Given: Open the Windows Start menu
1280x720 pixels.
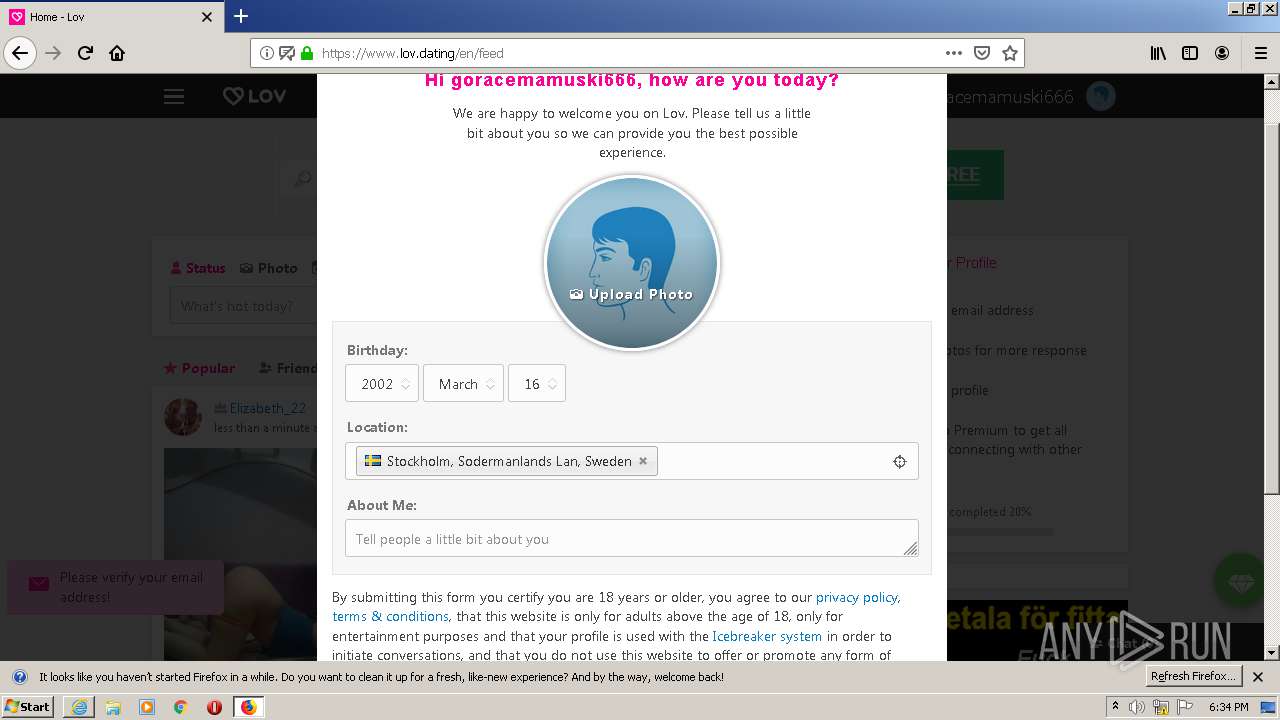Looking at the screenshot, I should (28, 707).
